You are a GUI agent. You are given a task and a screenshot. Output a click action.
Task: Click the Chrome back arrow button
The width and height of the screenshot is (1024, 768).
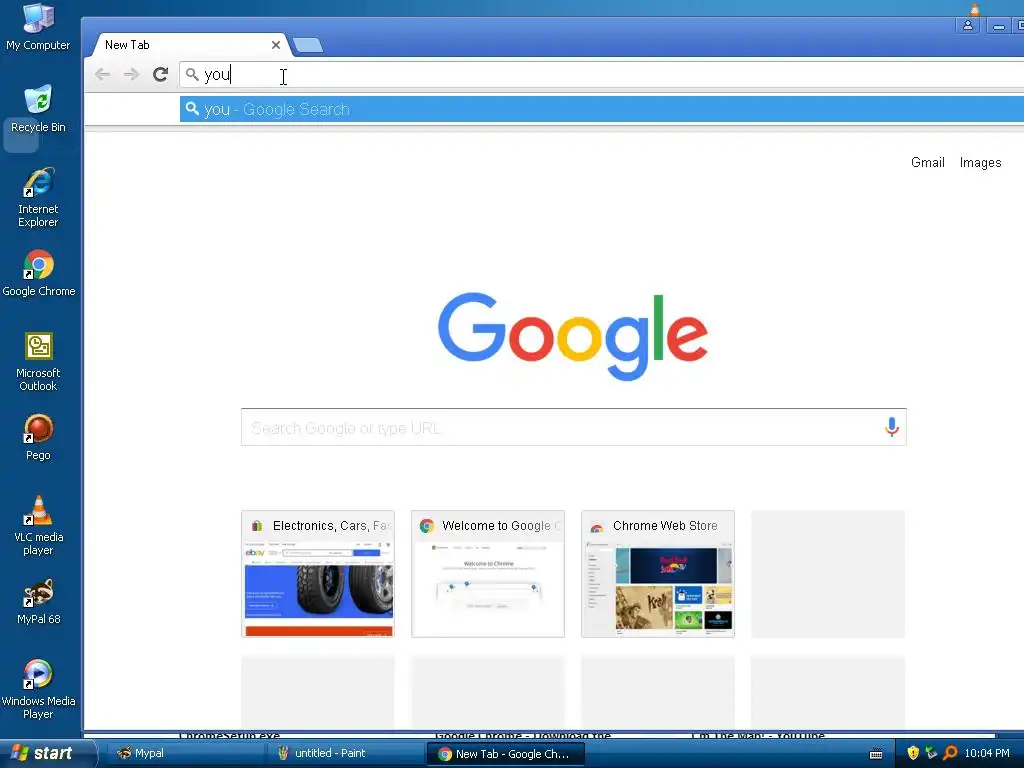[103, 74]
